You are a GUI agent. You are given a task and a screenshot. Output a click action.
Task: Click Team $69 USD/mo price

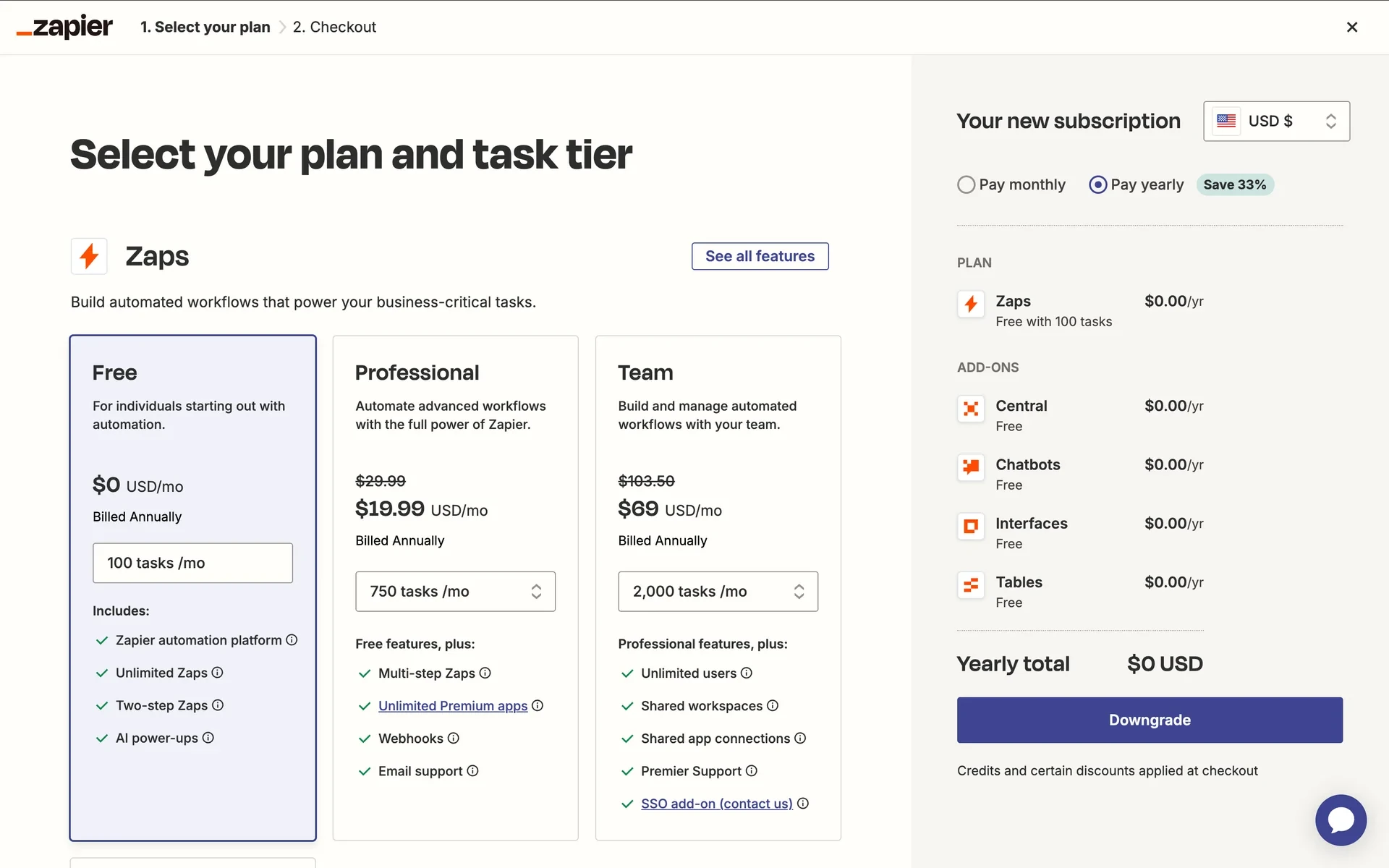[670, 509]
